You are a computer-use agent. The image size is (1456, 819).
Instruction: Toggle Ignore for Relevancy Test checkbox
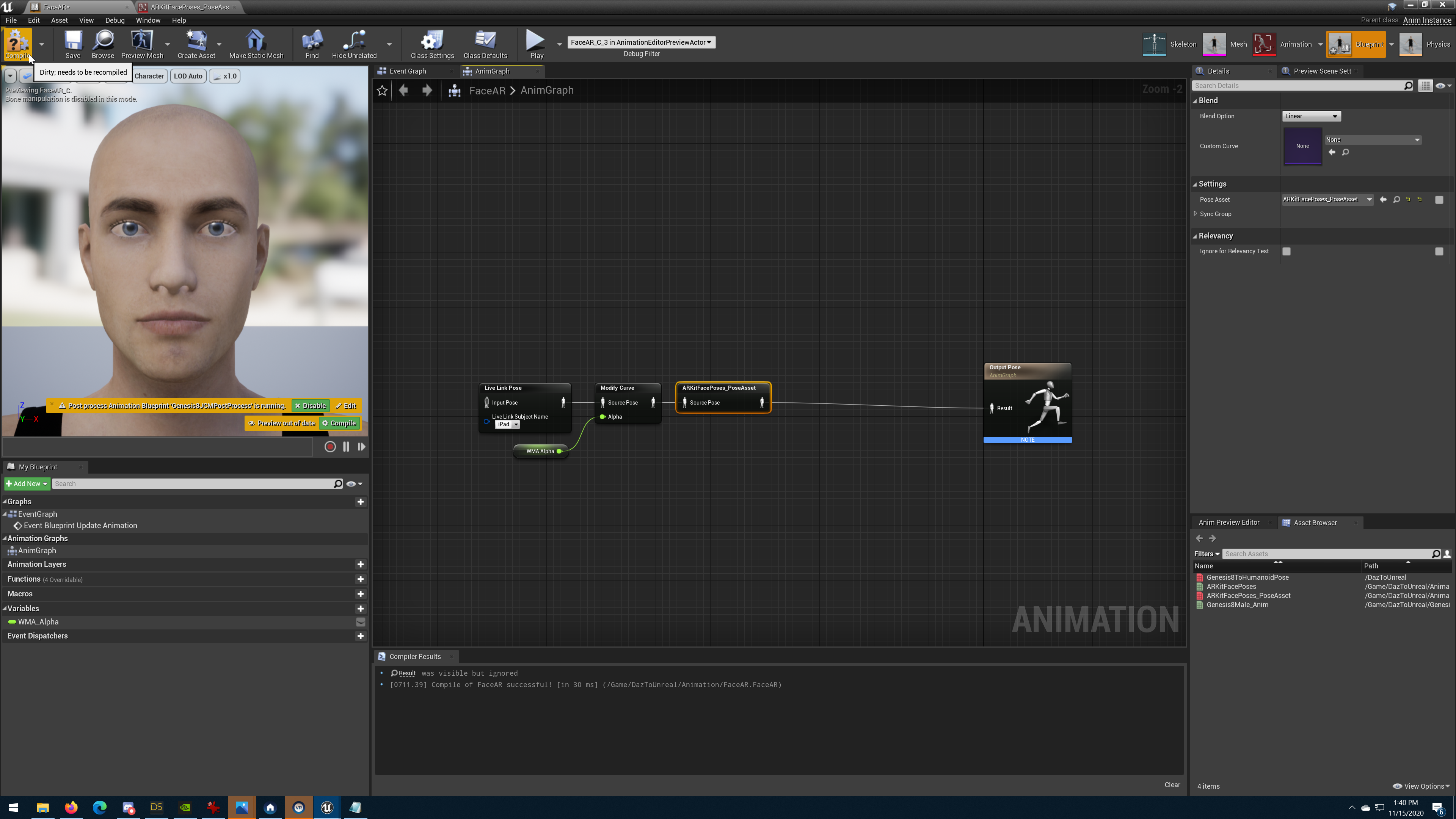pyautogui.click(x=1287, y=251)
